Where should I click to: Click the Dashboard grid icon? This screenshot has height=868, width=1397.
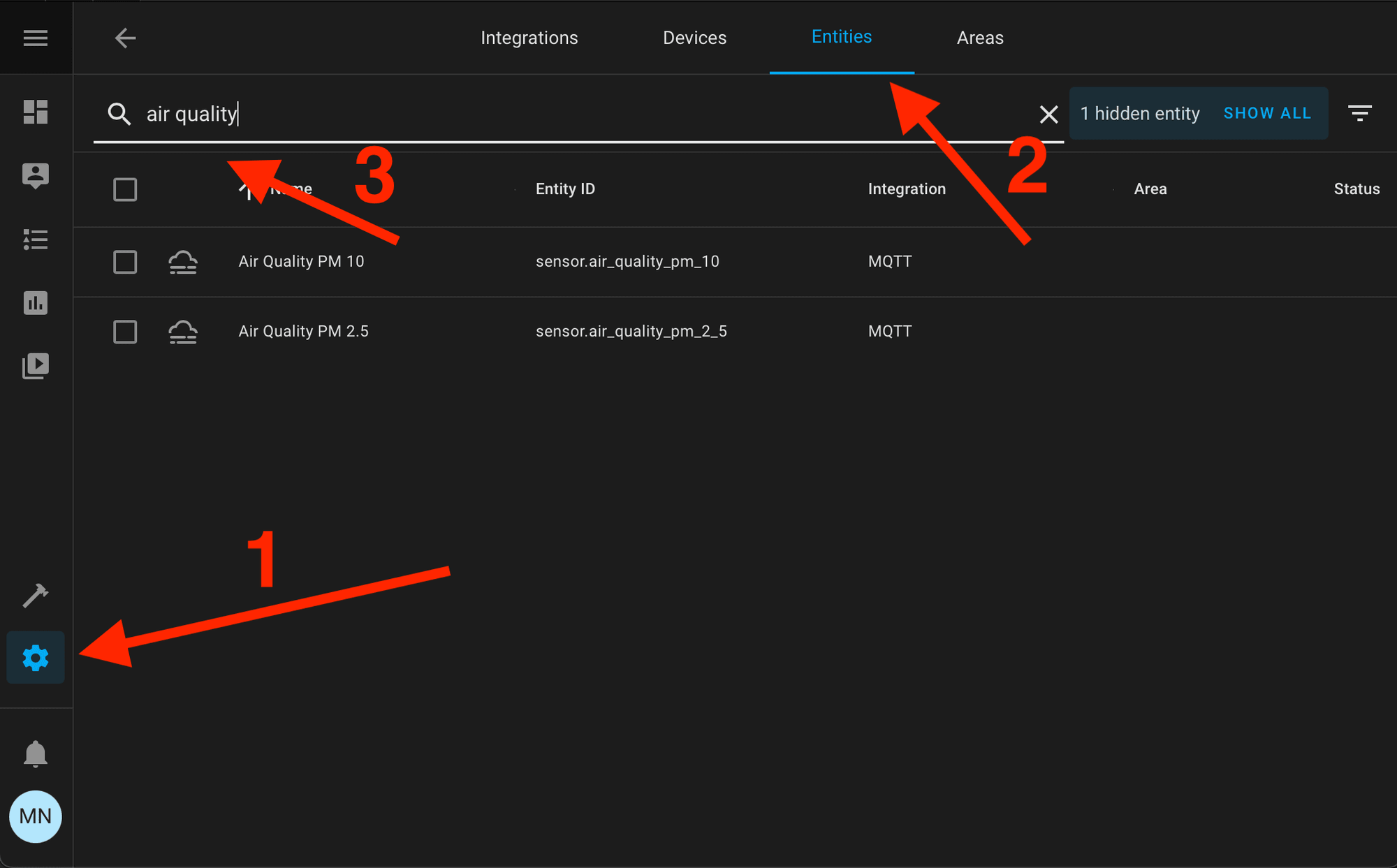point(35,110)
